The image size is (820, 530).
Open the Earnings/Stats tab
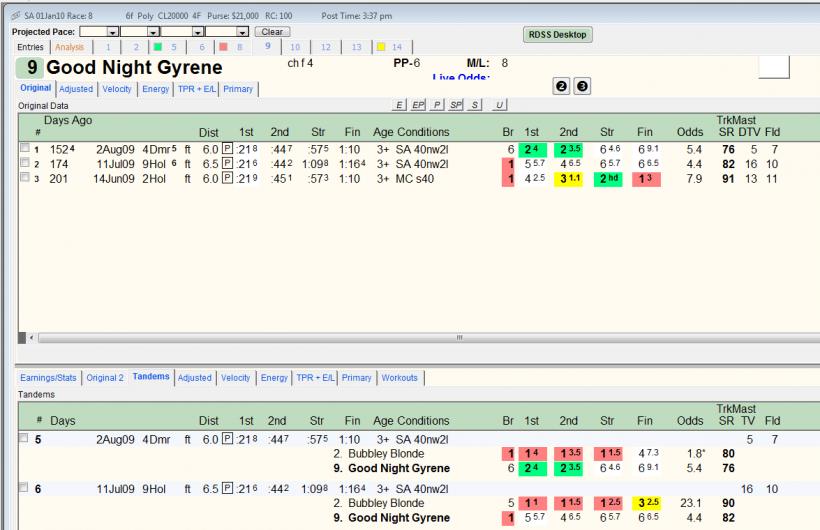click(x=48, y=378)
